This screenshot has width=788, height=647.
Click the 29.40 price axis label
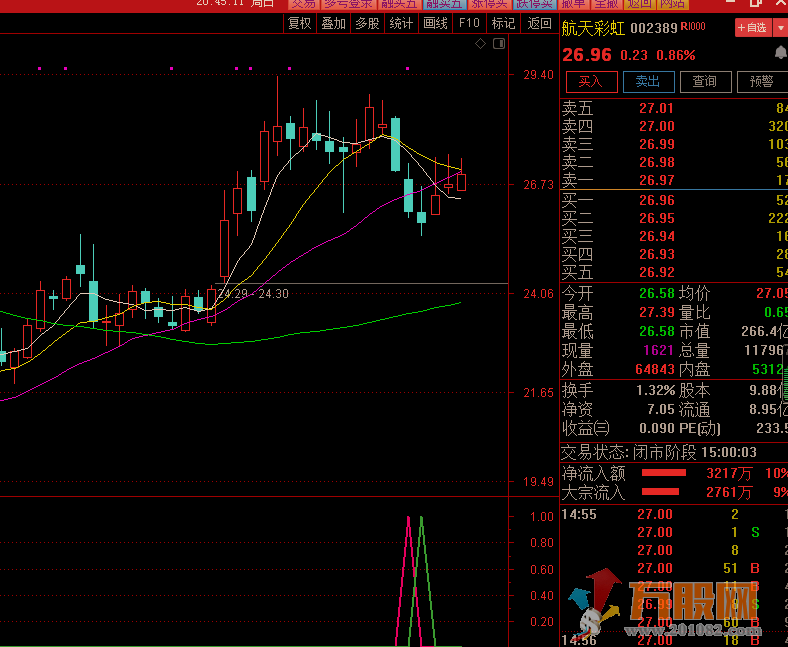538,75
